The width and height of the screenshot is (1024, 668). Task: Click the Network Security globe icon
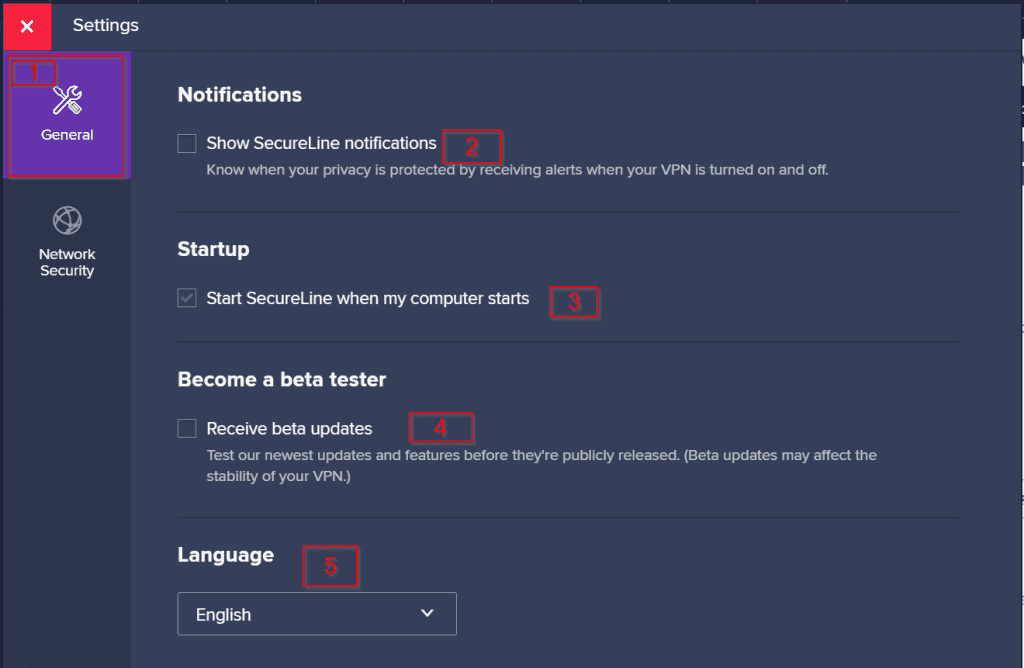(67, 220)
